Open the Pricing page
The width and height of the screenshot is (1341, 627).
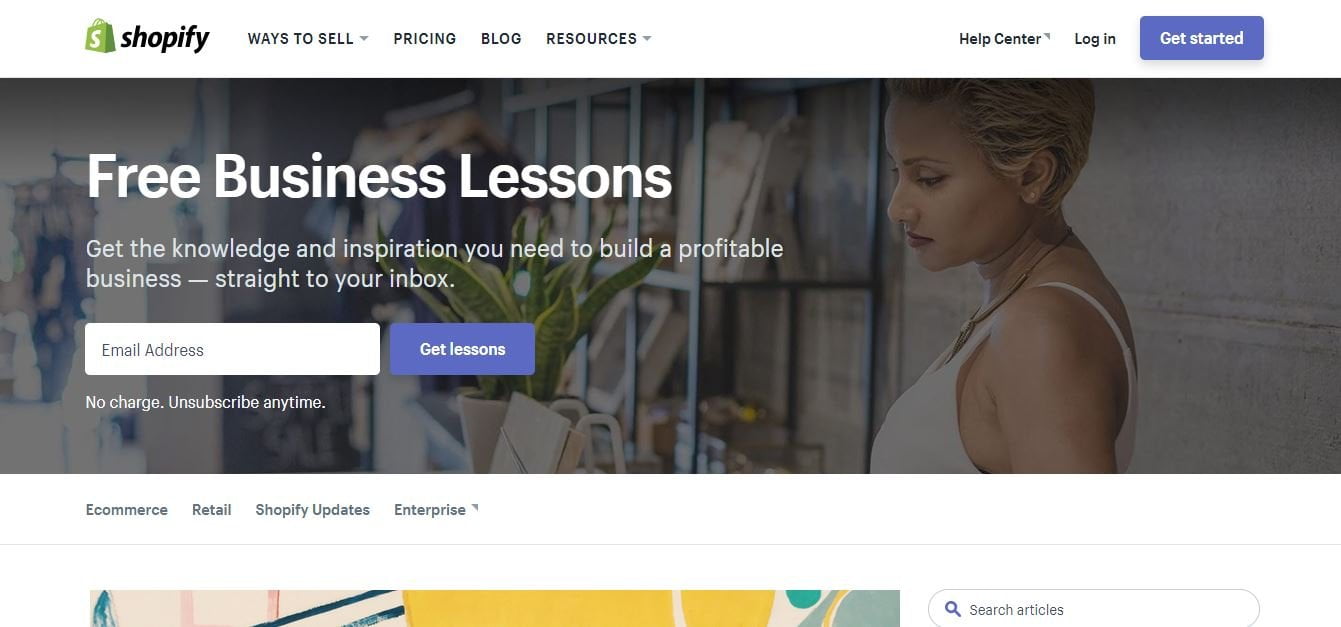pyautogui.click(x=425, y=39)
